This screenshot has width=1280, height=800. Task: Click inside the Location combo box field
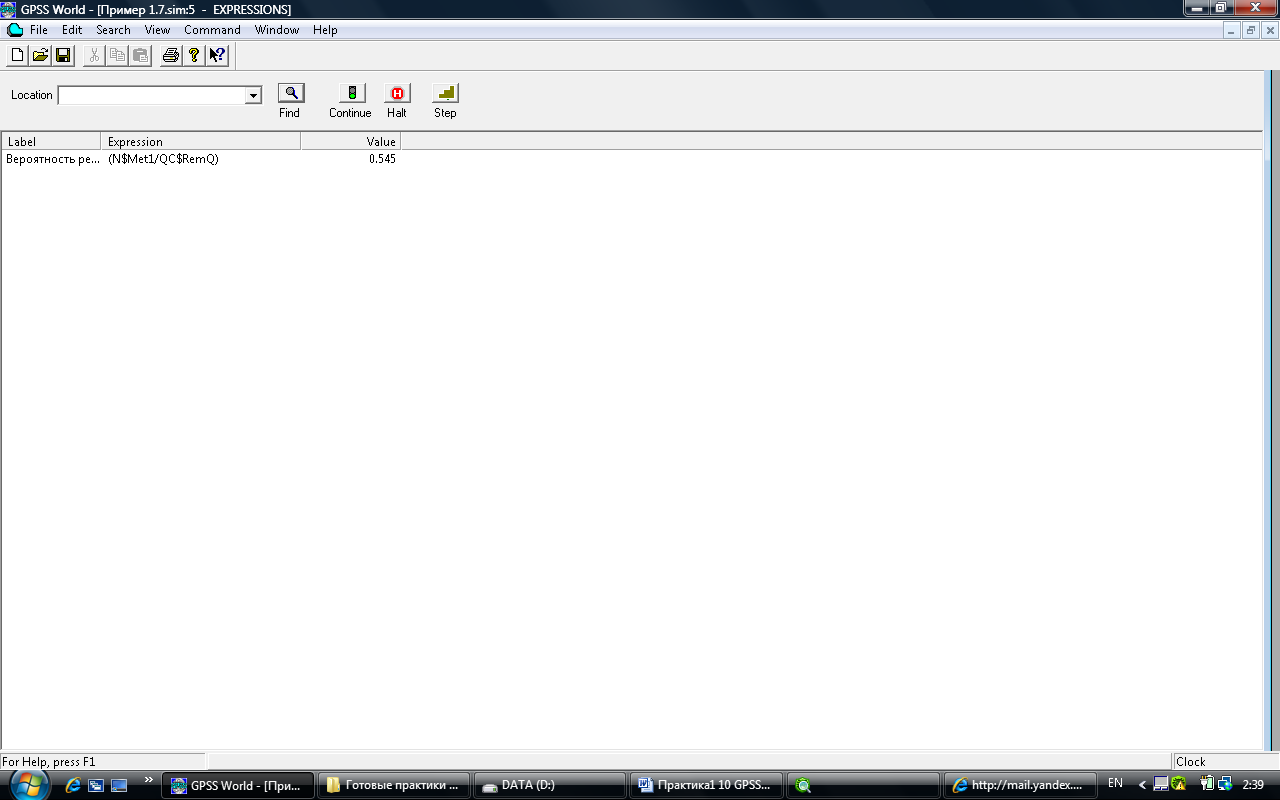pos(152,96)
